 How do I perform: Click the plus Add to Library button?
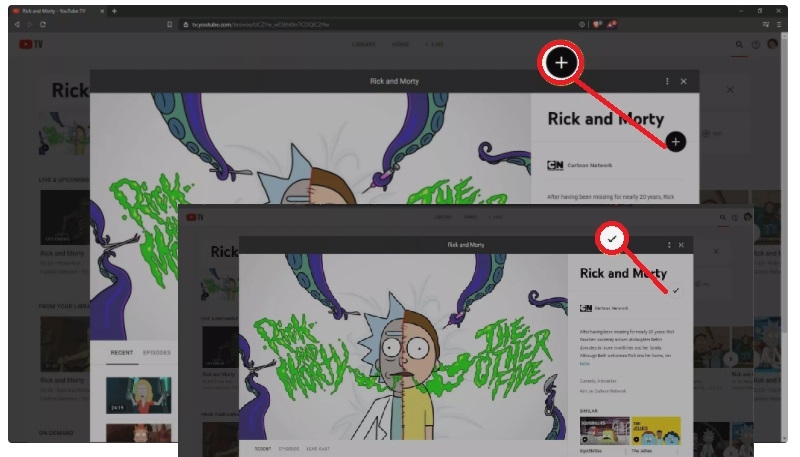pyautogui.click(x=676, y=142)
